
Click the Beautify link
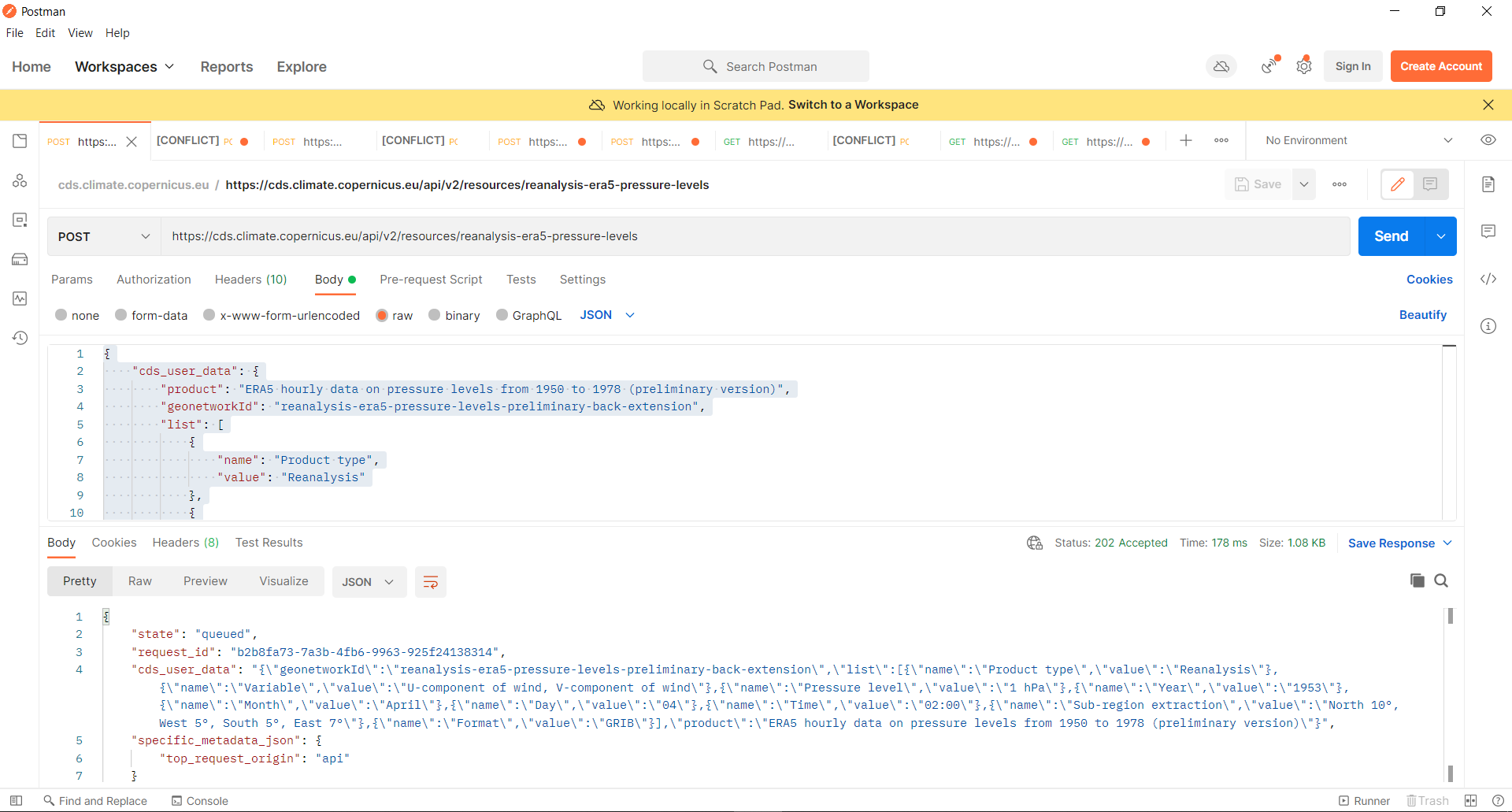click(x=1422, y=315)
